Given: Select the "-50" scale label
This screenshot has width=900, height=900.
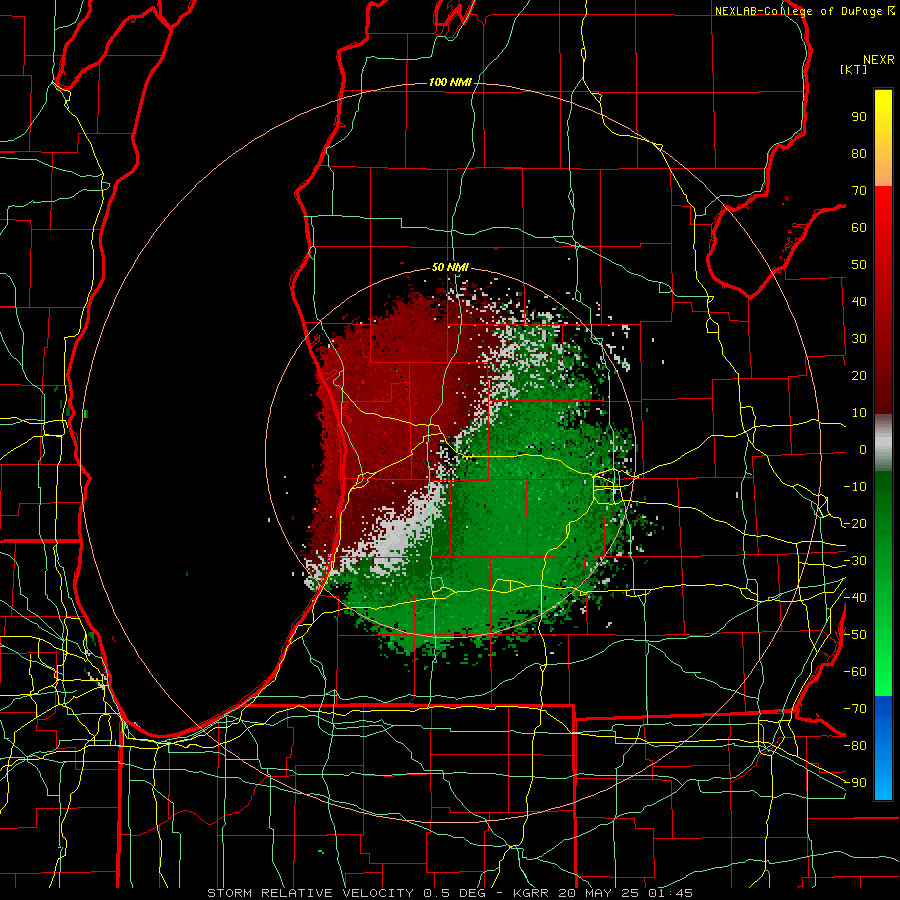Looking at the screenshot, I should point(855,635).
